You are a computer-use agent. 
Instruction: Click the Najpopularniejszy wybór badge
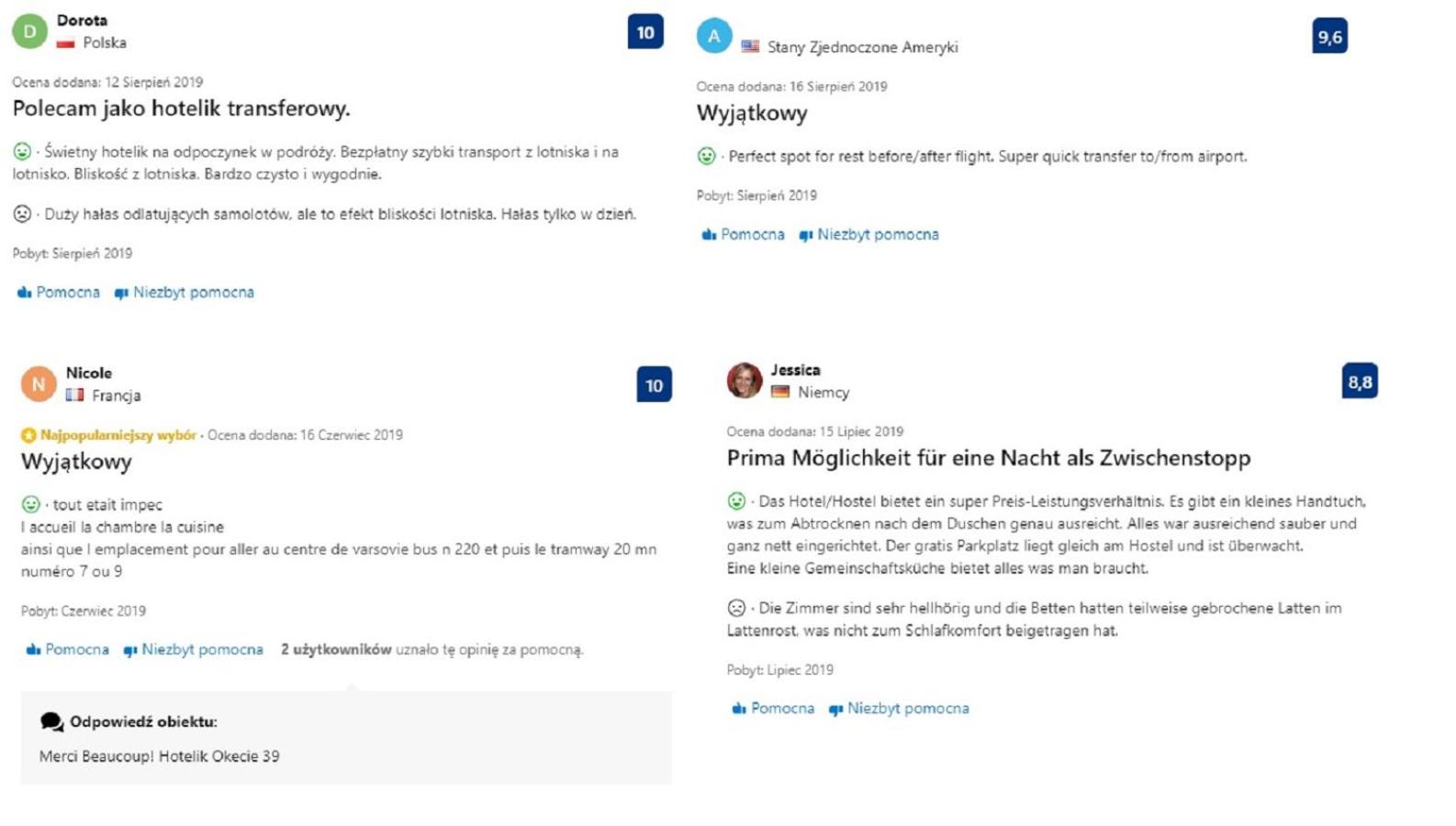click(x=109, y=435)
